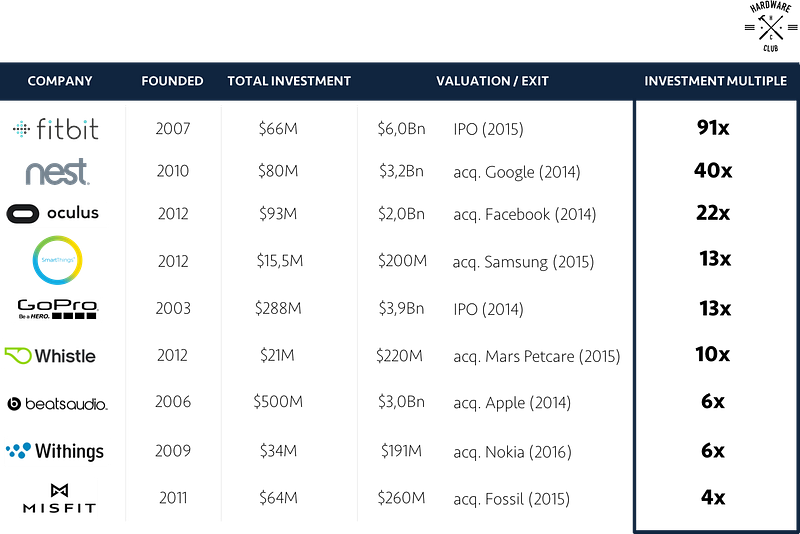800x534 pixels.
Task: Select the Whistle logo
Action: pyautogui.click(x=50, y=355)
